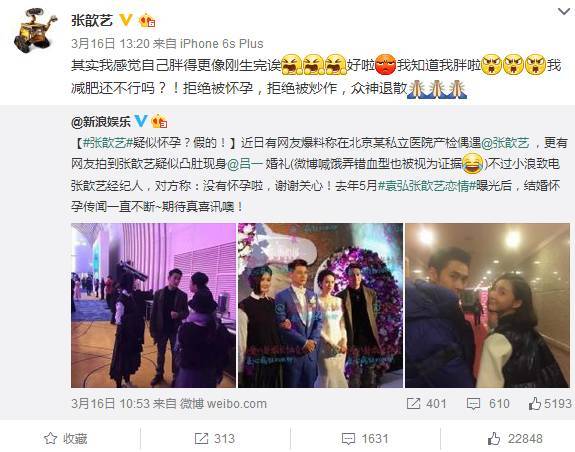Open the @吕一 mention link
This screenshot has width=575, height=452.
[x=245, y=164]
